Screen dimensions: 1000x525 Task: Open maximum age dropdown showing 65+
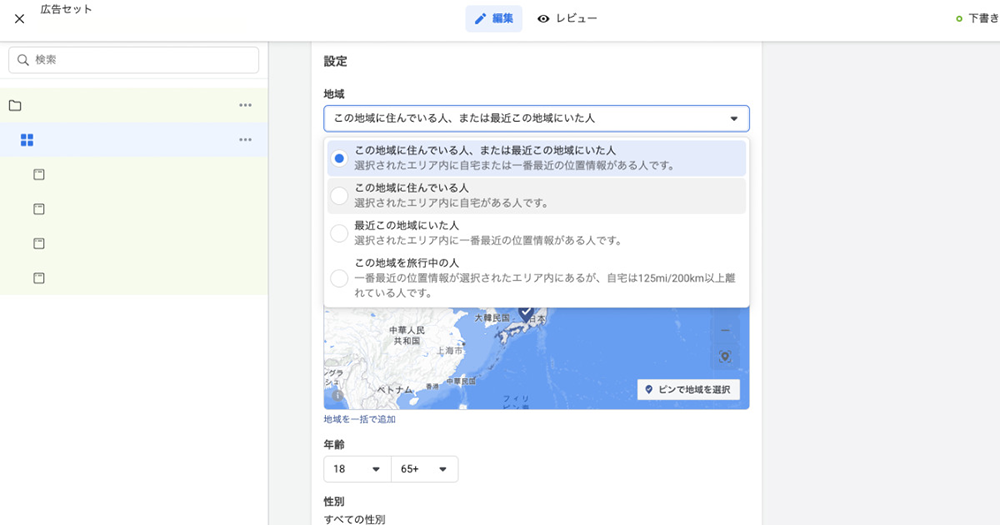click(x=425, y=469)
